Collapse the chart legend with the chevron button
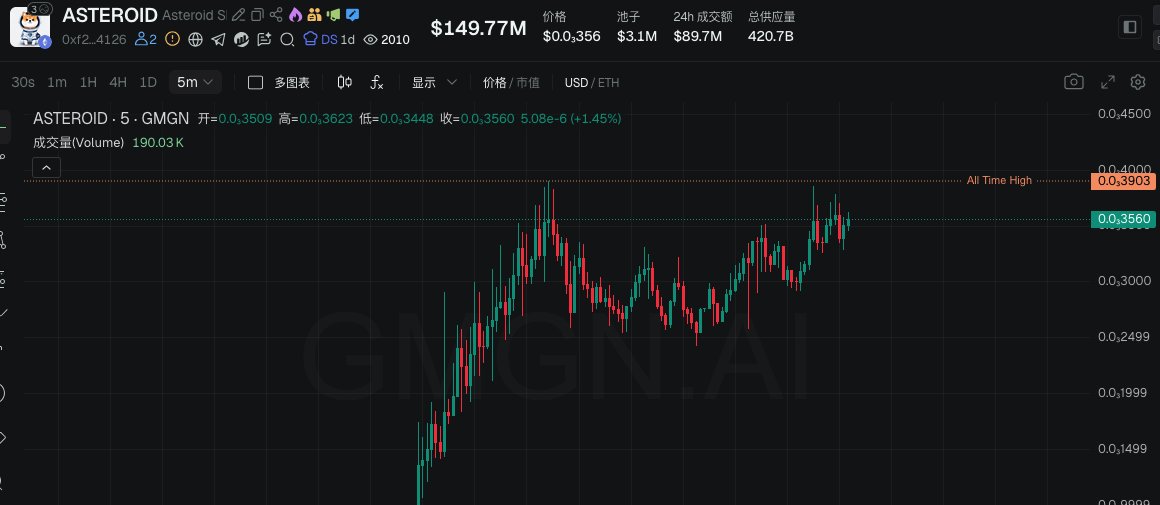 pyautogui.click(x=46, y=168)
